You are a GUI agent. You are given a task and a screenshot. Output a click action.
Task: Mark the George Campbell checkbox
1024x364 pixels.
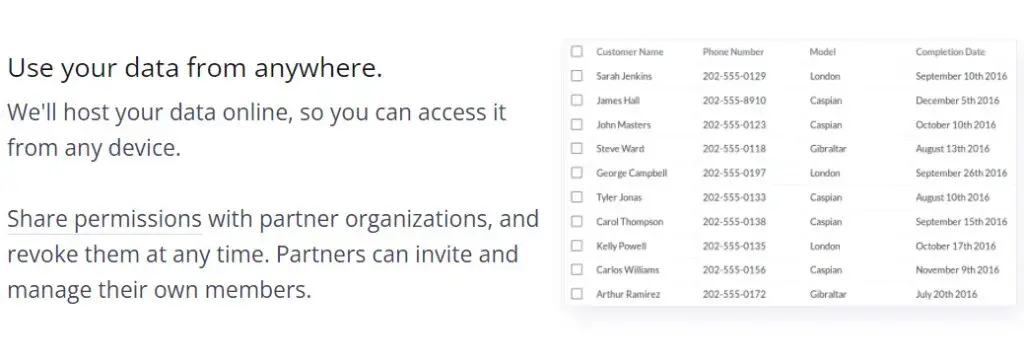(x=576, y=173)
